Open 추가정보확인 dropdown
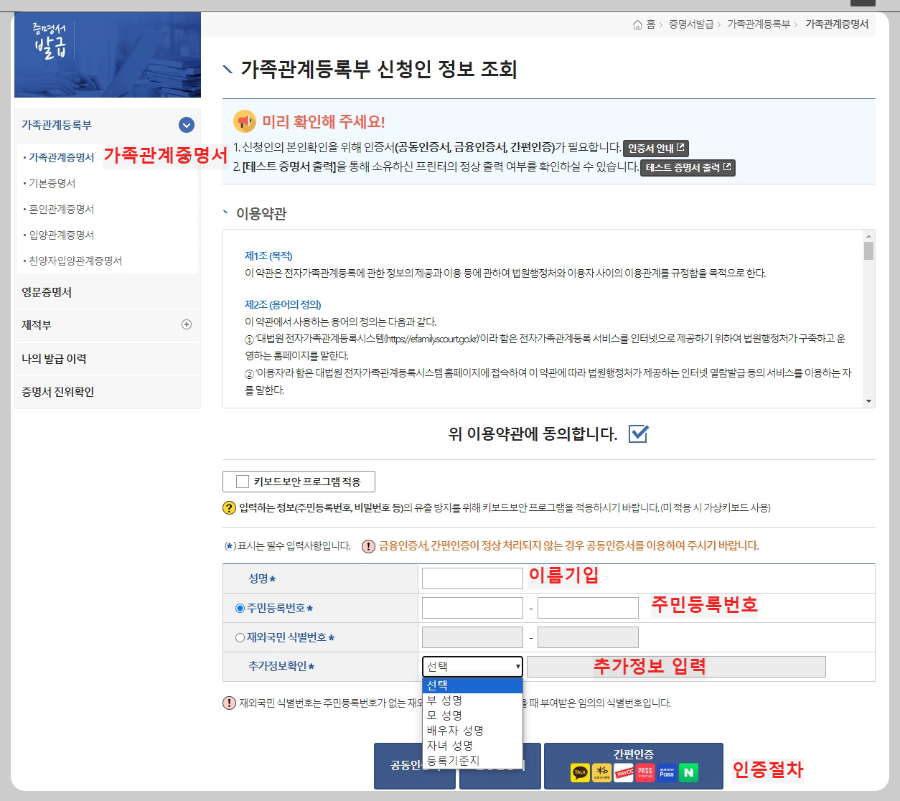 [472, 666]
